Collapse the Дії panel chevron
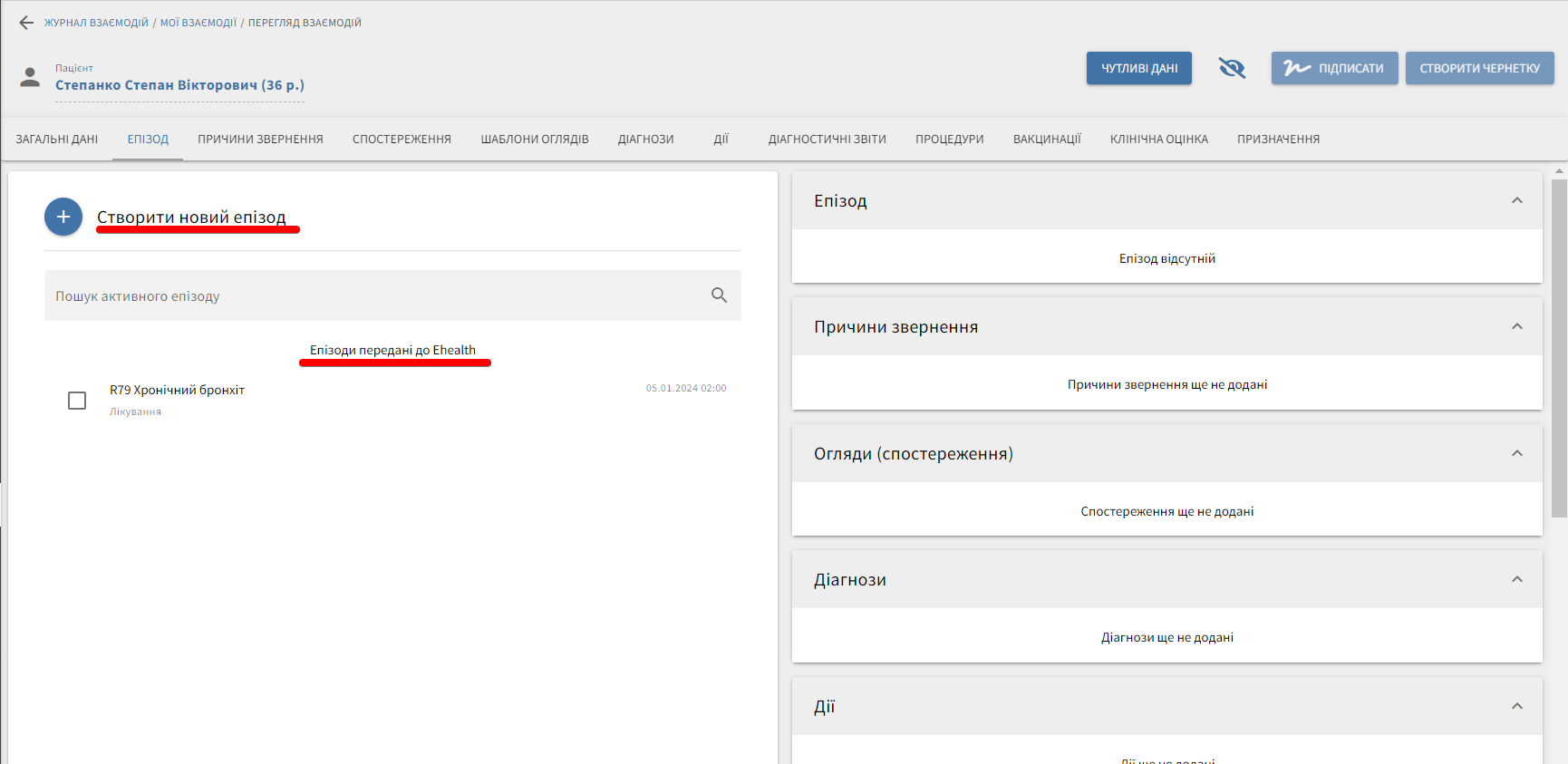Image resolution: width=1568 pixels, height=764 pixels. [x=1516, y=706]
